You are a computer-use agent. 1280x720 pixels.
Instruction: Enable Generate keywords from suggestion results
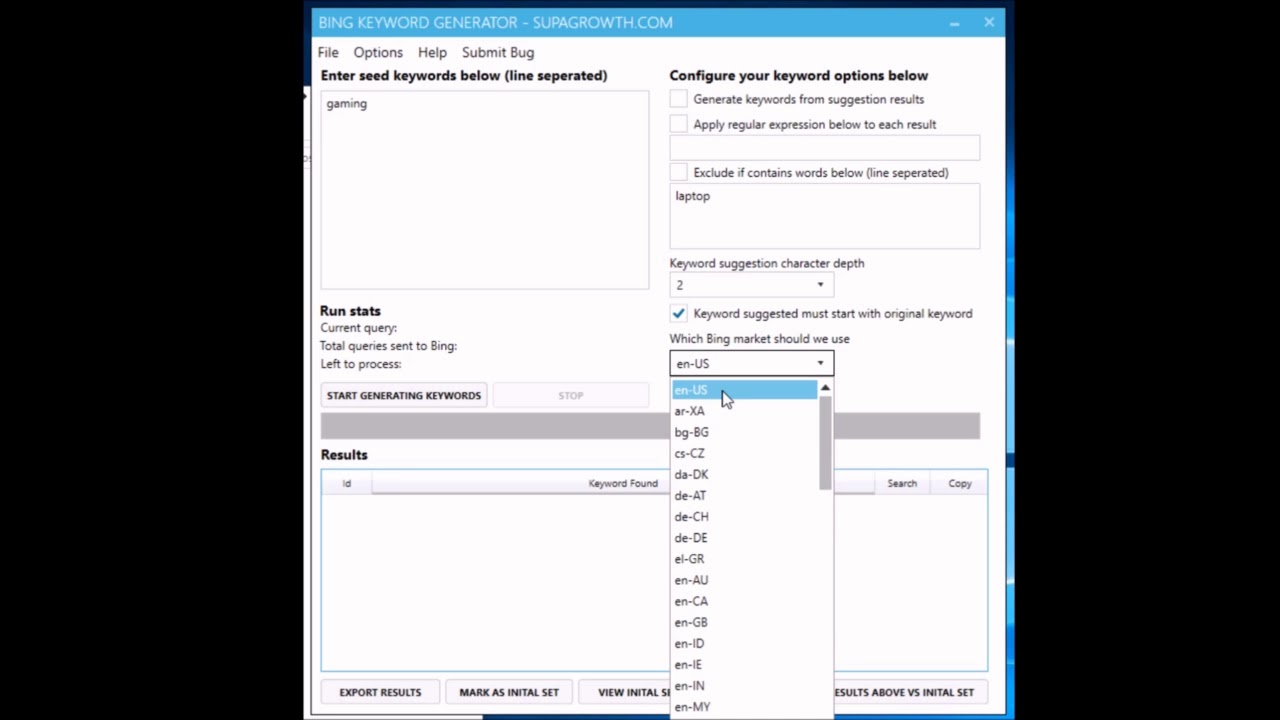tap(679, 99)
